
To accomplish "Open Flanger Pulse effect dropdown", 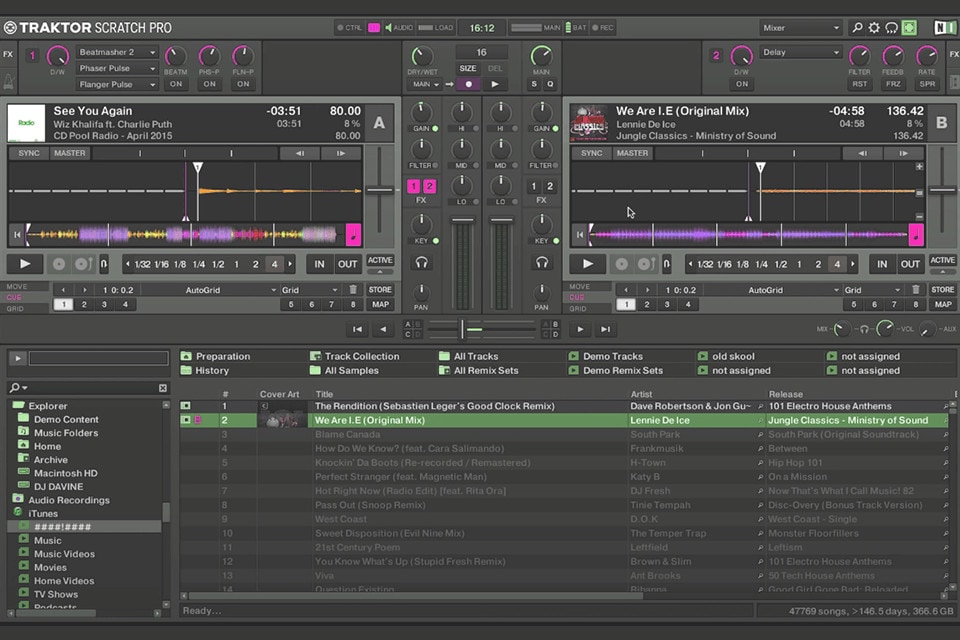I will click(x=117, y=84).
